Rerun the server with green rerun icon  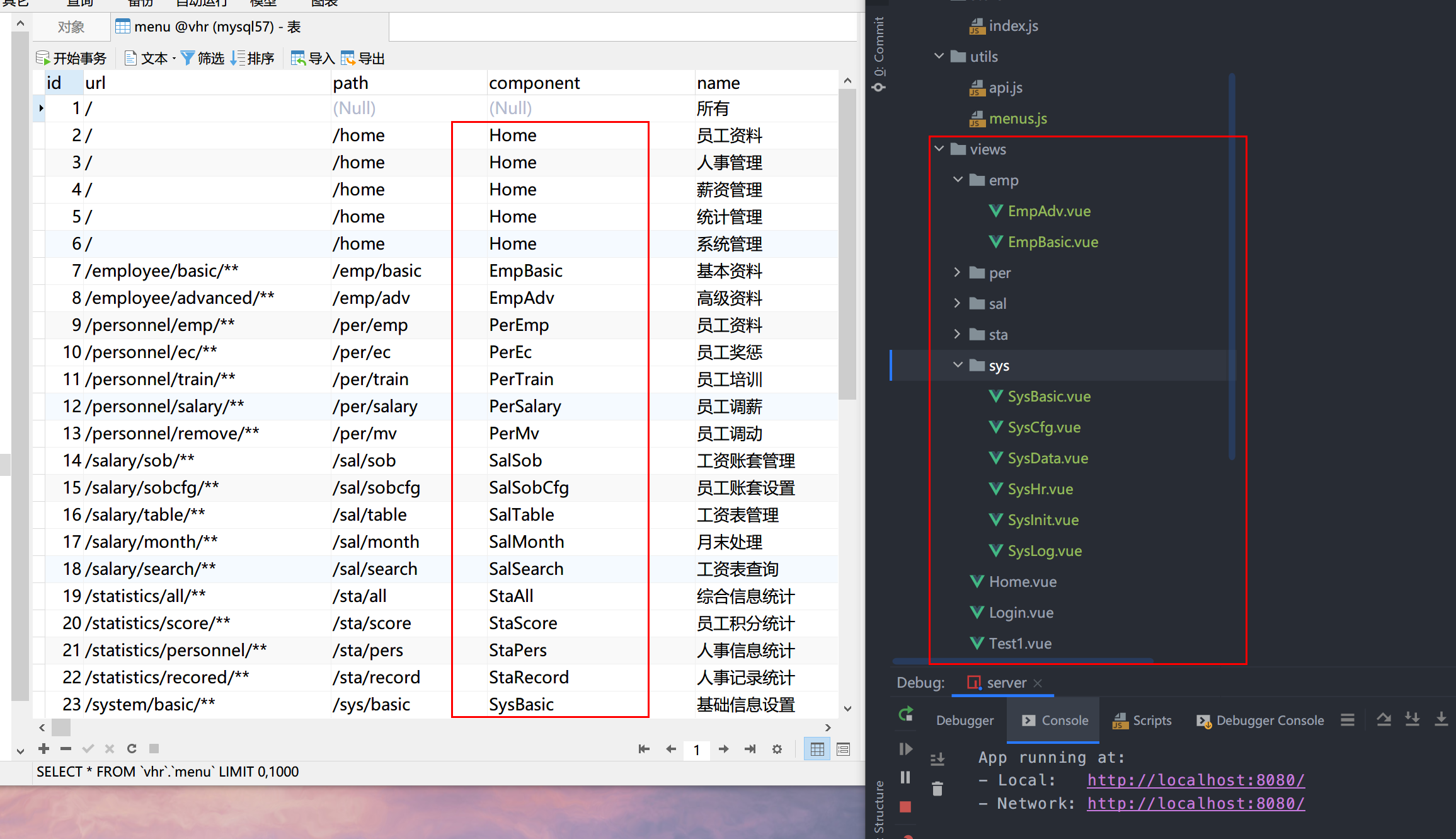[906, 715]
